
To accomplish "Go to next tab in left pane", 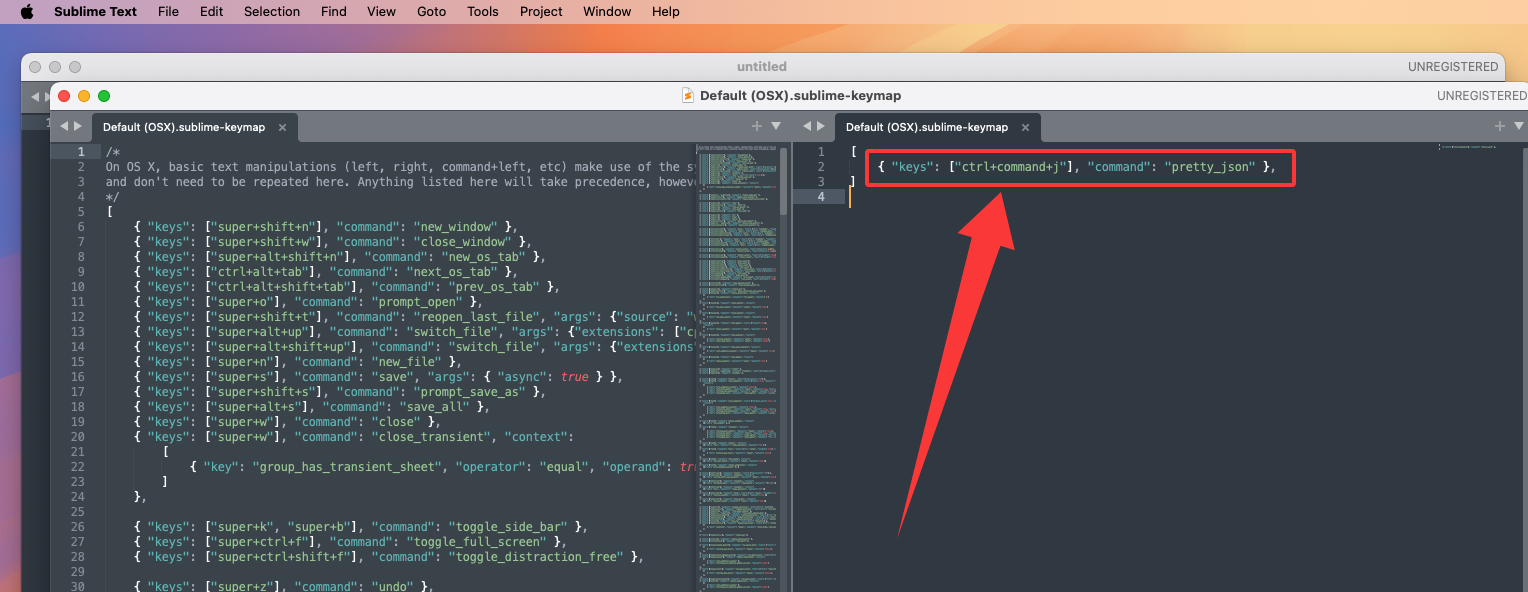I will tap(78, 126).
